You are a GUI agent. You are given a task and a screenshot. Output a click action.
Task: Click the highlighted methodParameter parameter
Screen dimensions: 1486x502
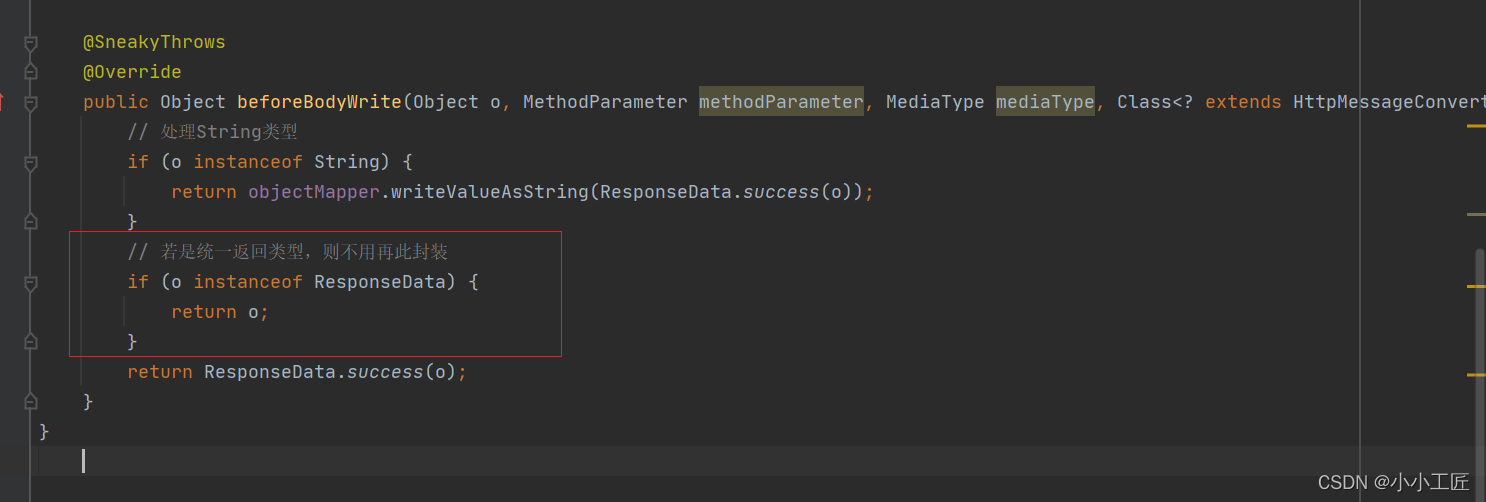780,102
